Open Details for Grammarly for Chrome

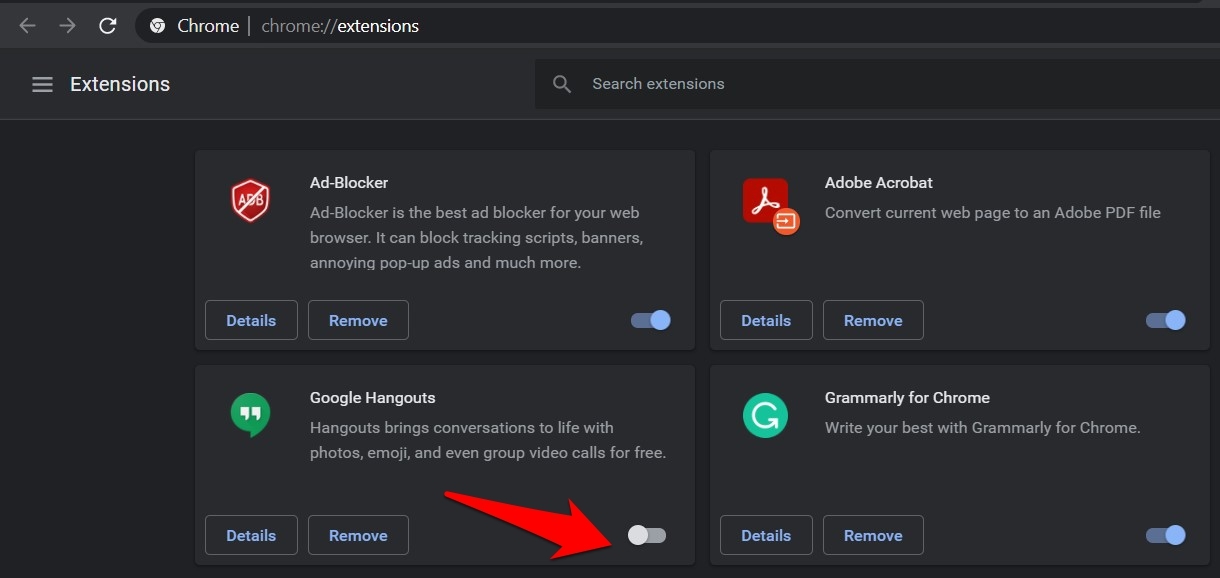766,535
